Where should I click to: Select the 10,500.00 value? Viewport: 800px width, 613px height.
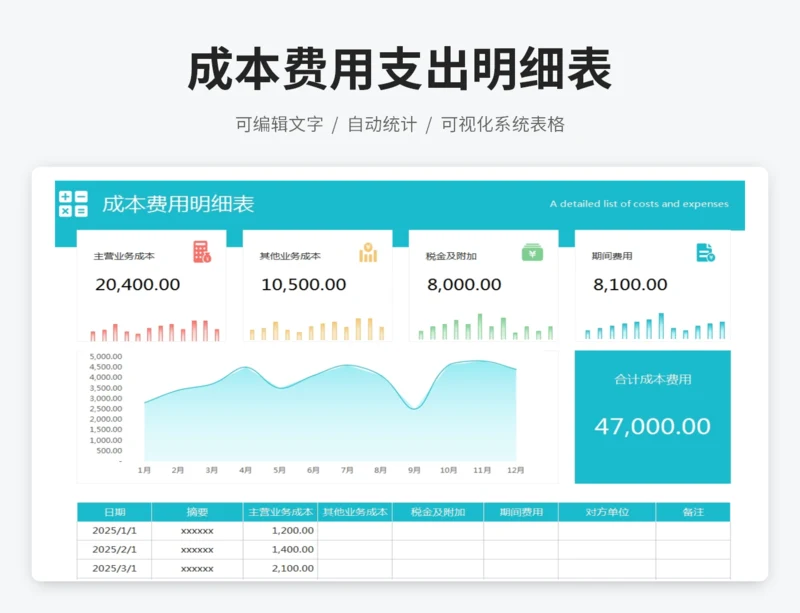click(304, 284)
